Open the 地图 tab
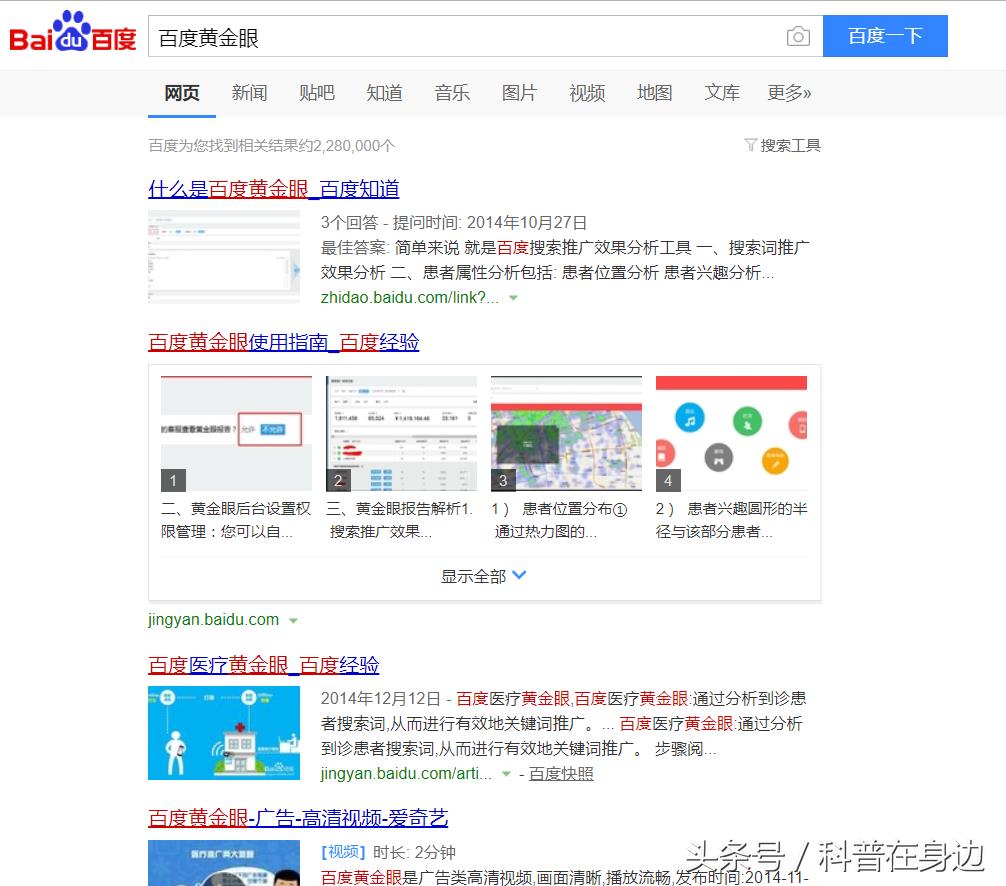Screen dimensions: 1006x886 pyautogui.click(x=654, y=93)
